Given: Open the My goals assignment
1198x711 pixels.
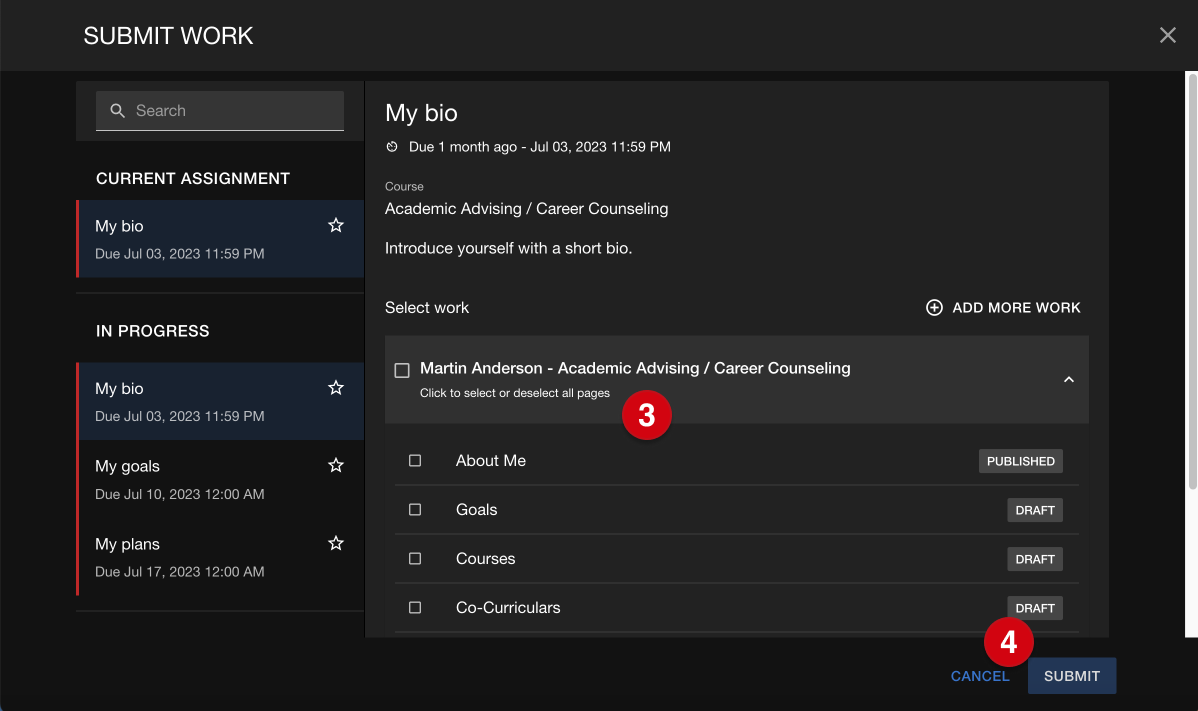Looking at the screenshot, I should (x=220, y=479).
